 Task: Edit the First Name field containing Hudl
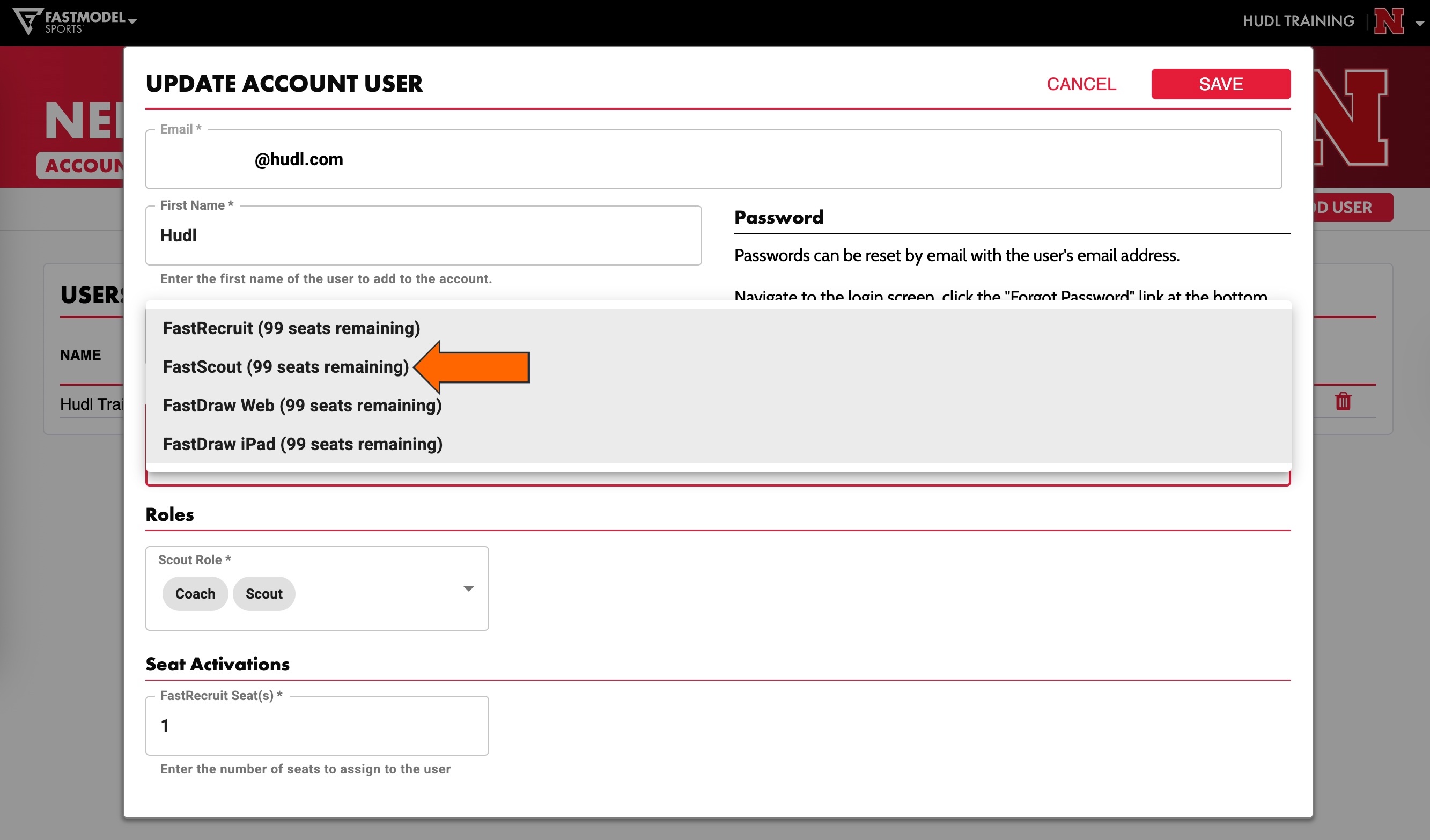[423, 235]
